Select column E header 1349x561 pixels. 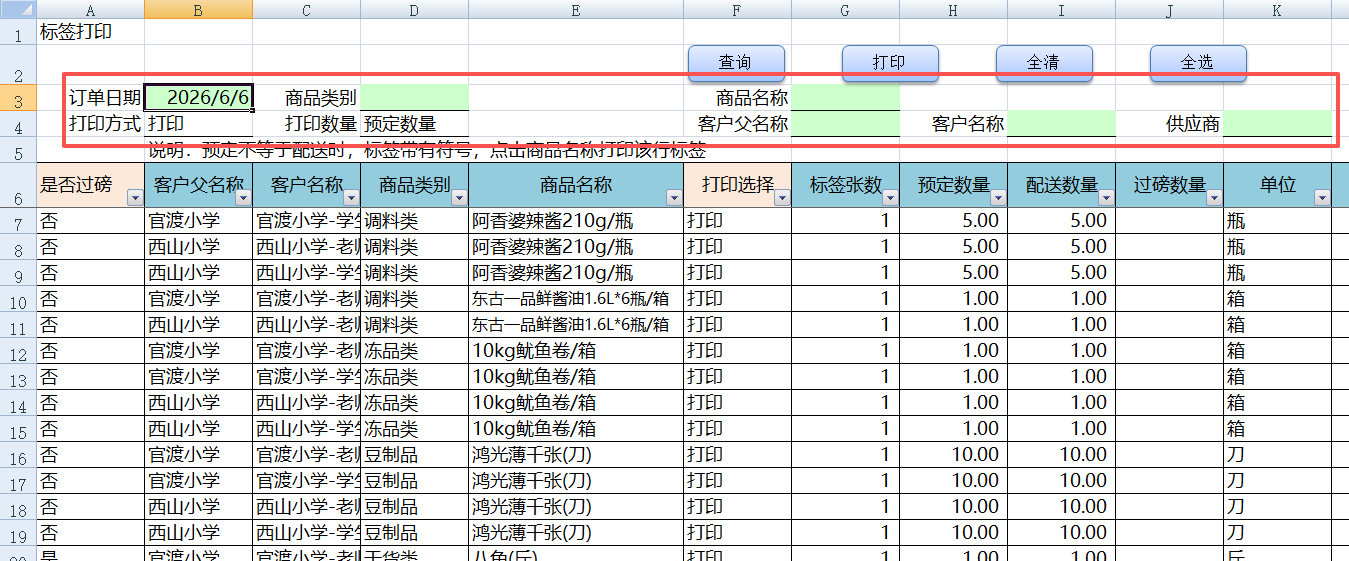tap(576, 10)
